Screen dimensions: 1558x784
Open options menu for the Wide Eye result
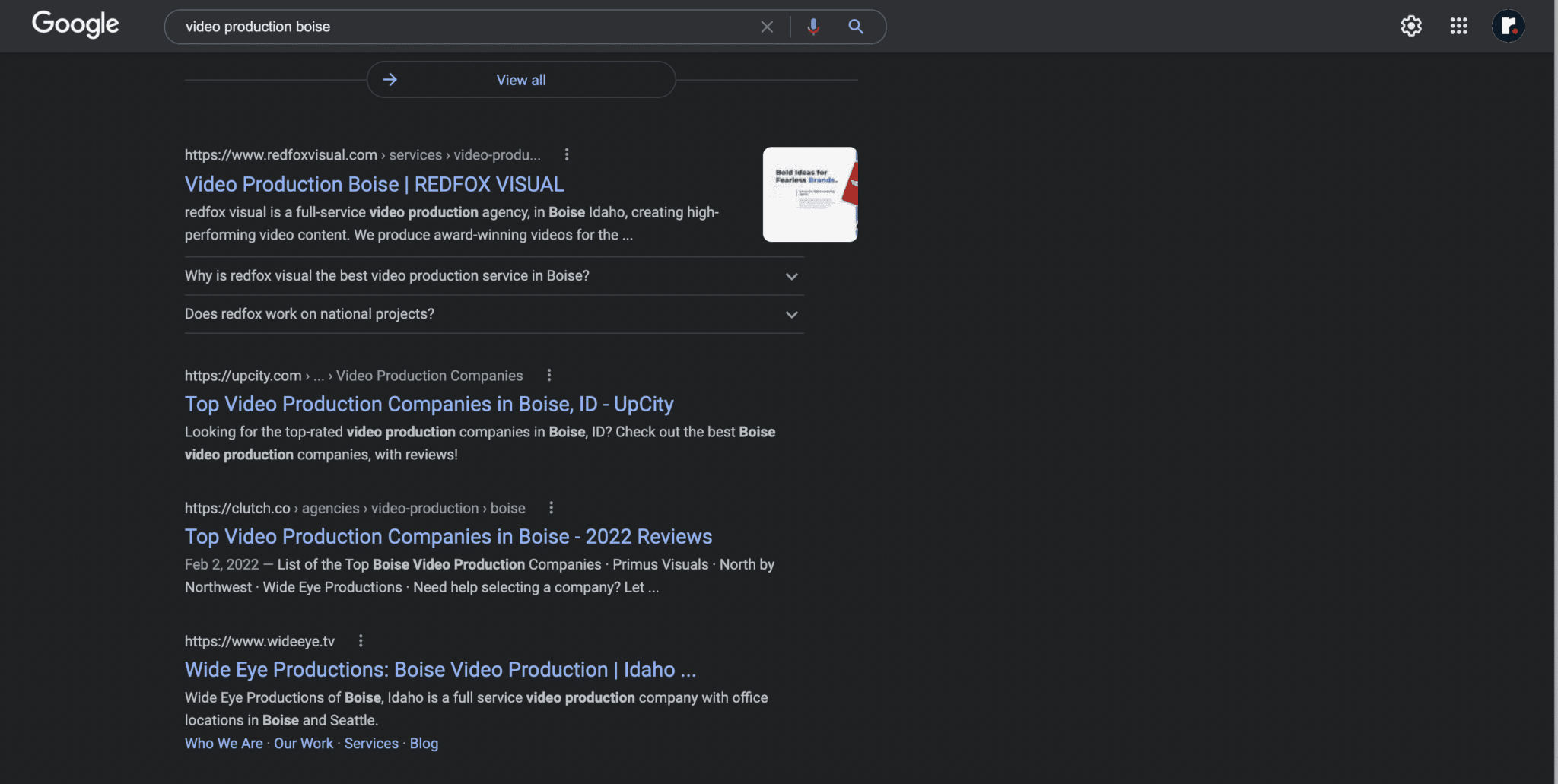pyautogui.click(x=360, y=640)
